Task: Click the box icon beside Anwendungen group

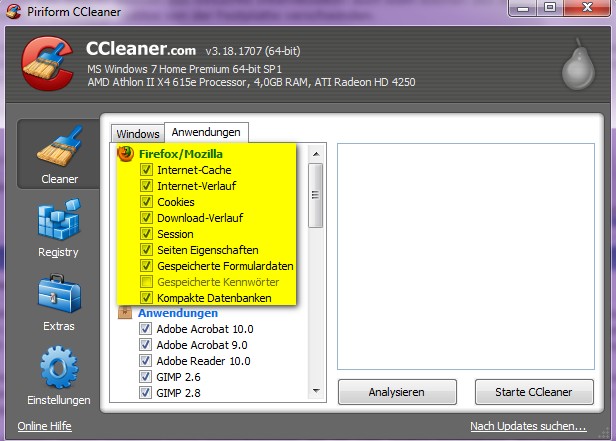Action: [125, 313]
